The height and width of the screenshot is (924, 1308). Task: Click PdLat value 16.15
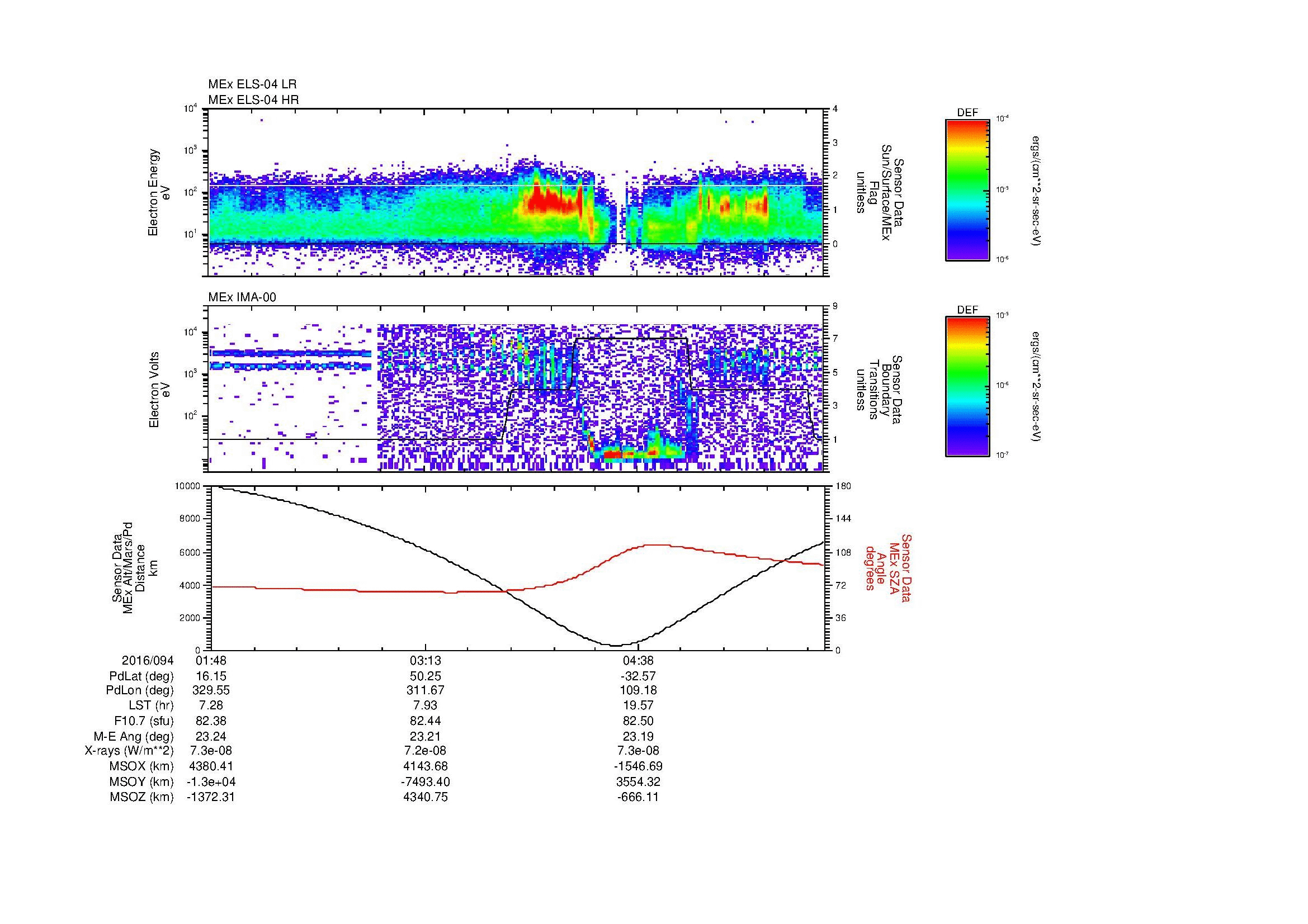pyautogui.click(x=211, y=676)
